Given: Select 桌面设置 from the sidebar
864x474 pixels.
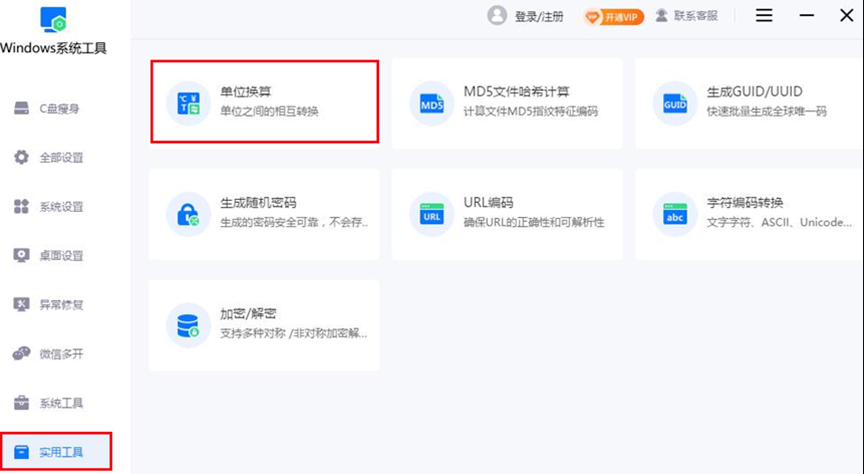Looking at the screenshot, I should (61, 256).
